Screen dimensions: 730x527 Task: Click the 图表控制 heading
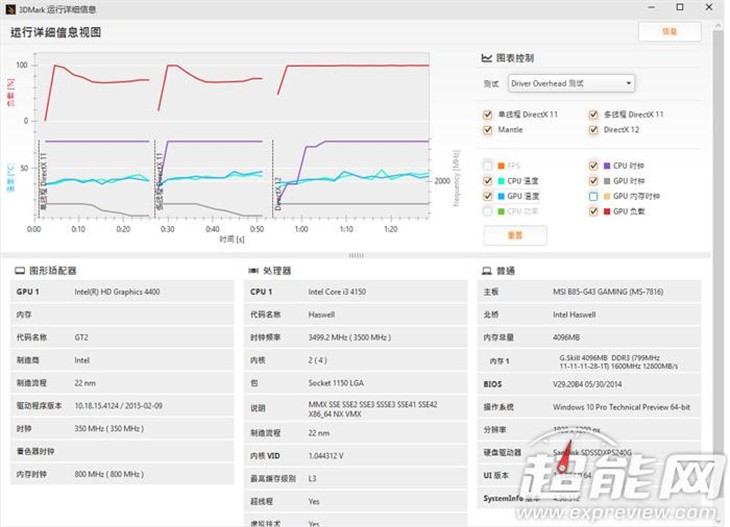click(x=515, y=58)
